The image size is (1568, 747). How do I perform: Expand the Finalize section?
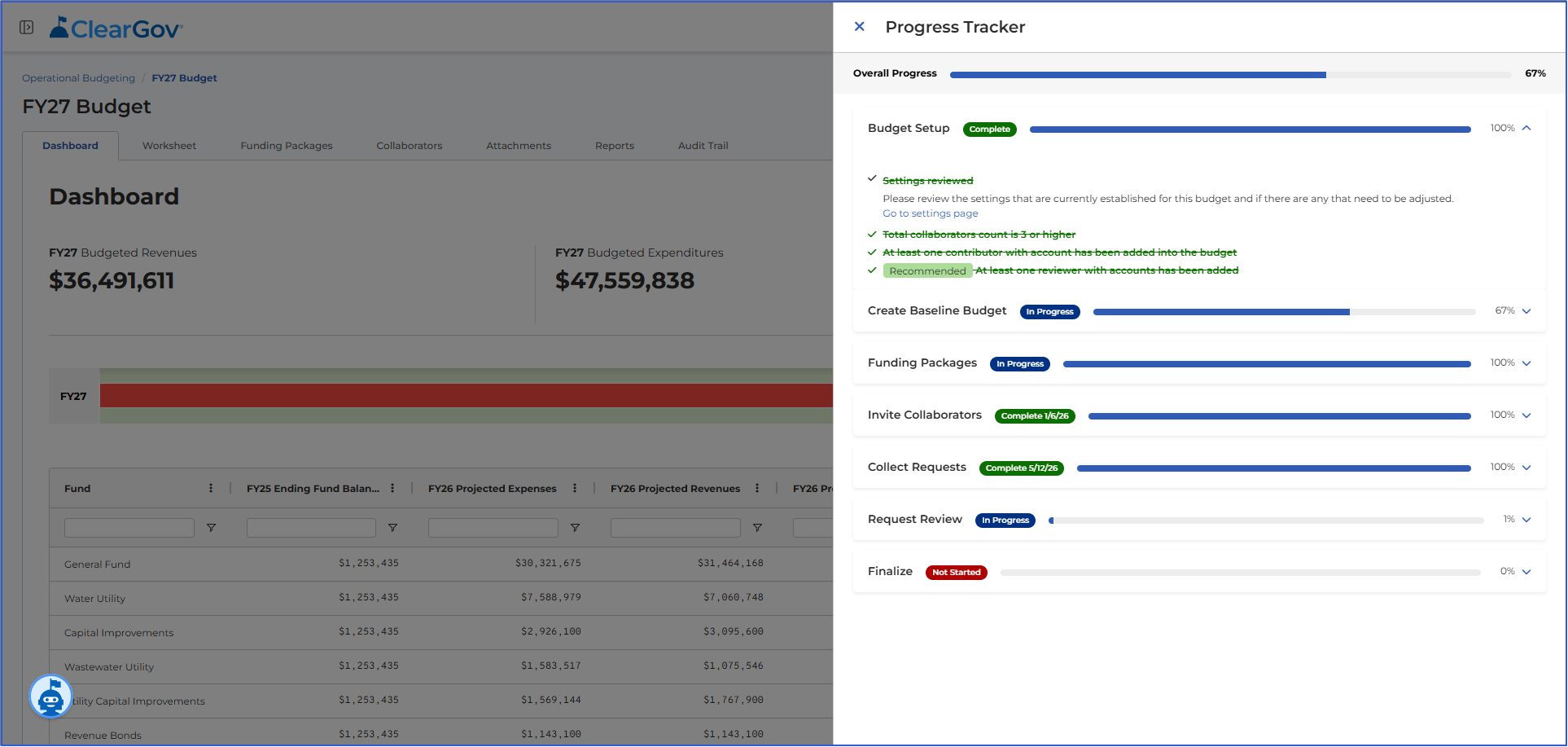(x=1526, y=572)
